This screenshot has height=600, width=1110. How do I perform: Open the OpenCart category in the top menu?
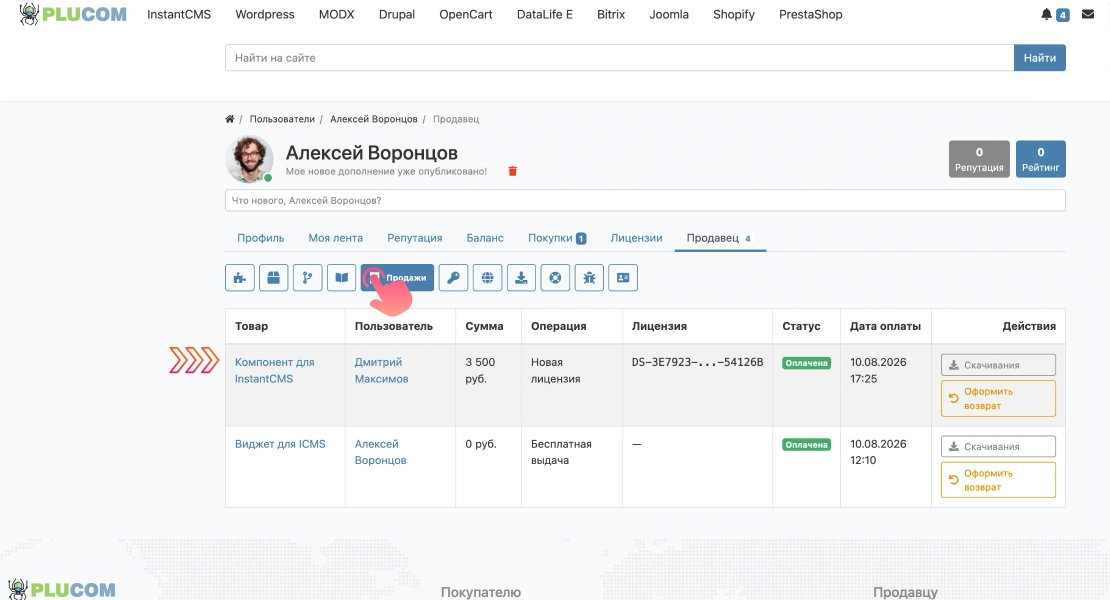466,14
